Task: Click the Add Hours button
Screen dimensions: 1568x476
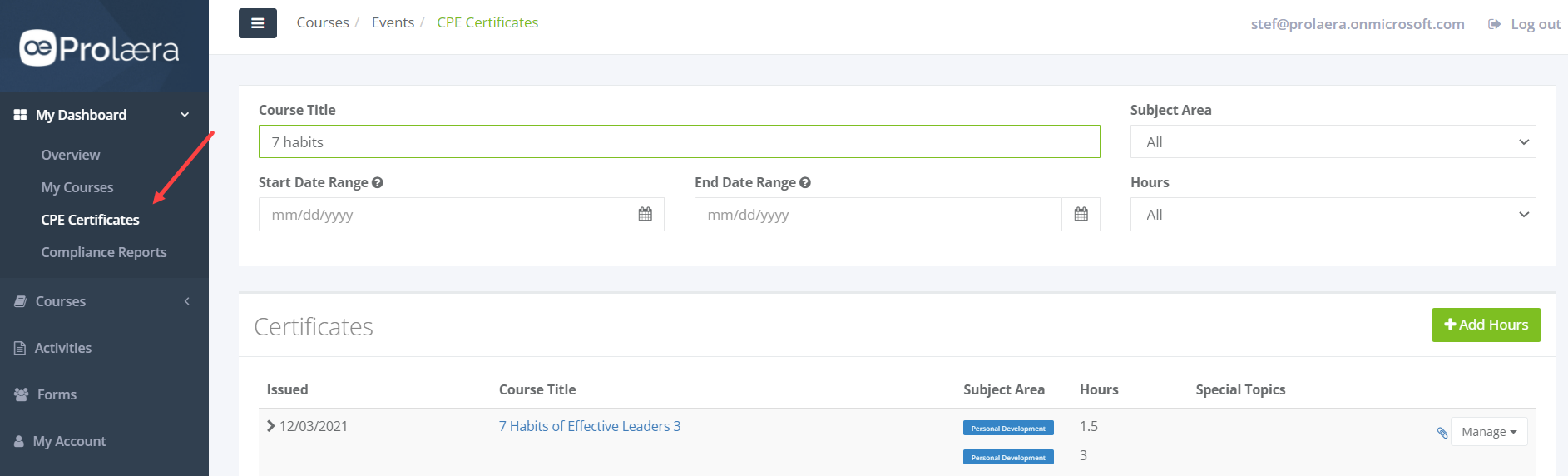Action: coord(1486,325)
